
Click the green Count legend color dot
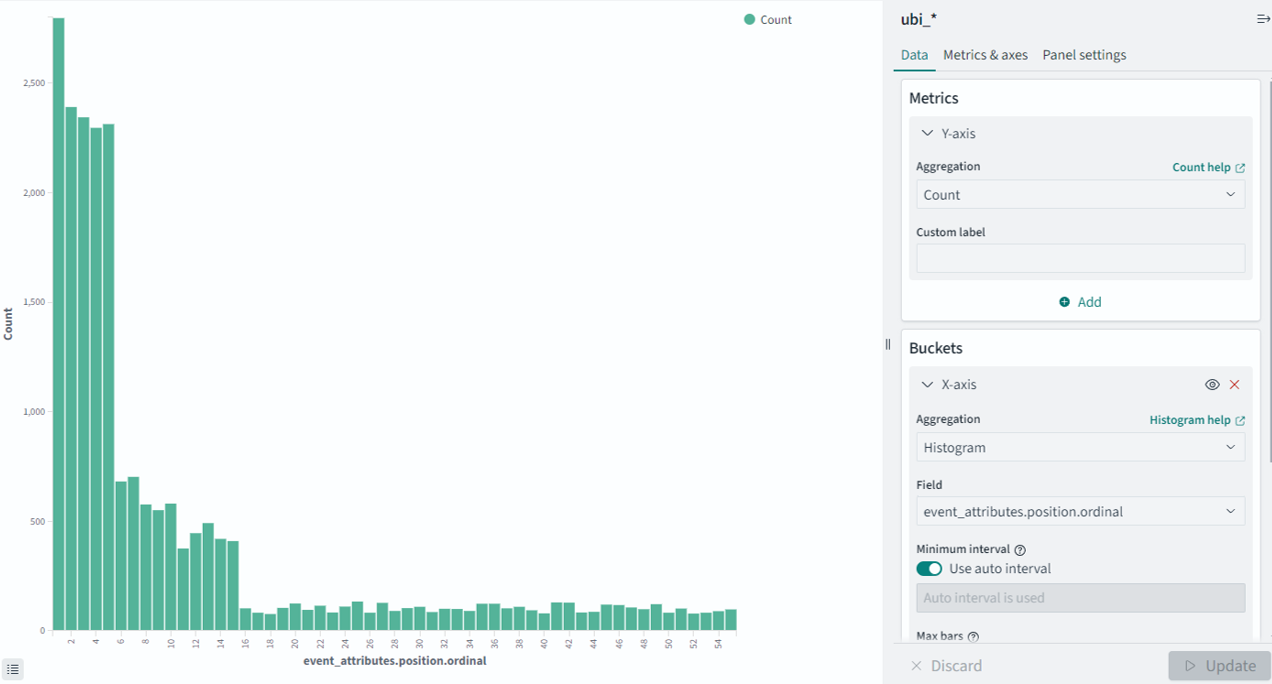(749, 20)
